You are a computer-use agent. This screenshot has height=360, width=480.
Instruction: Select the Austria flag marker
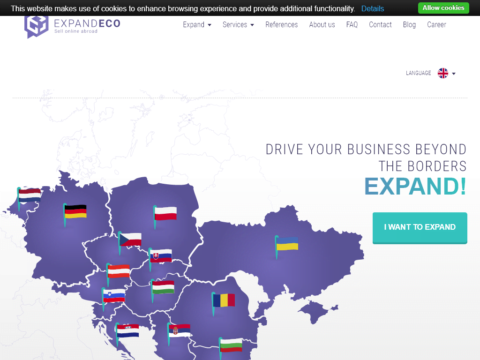point(118,272)
